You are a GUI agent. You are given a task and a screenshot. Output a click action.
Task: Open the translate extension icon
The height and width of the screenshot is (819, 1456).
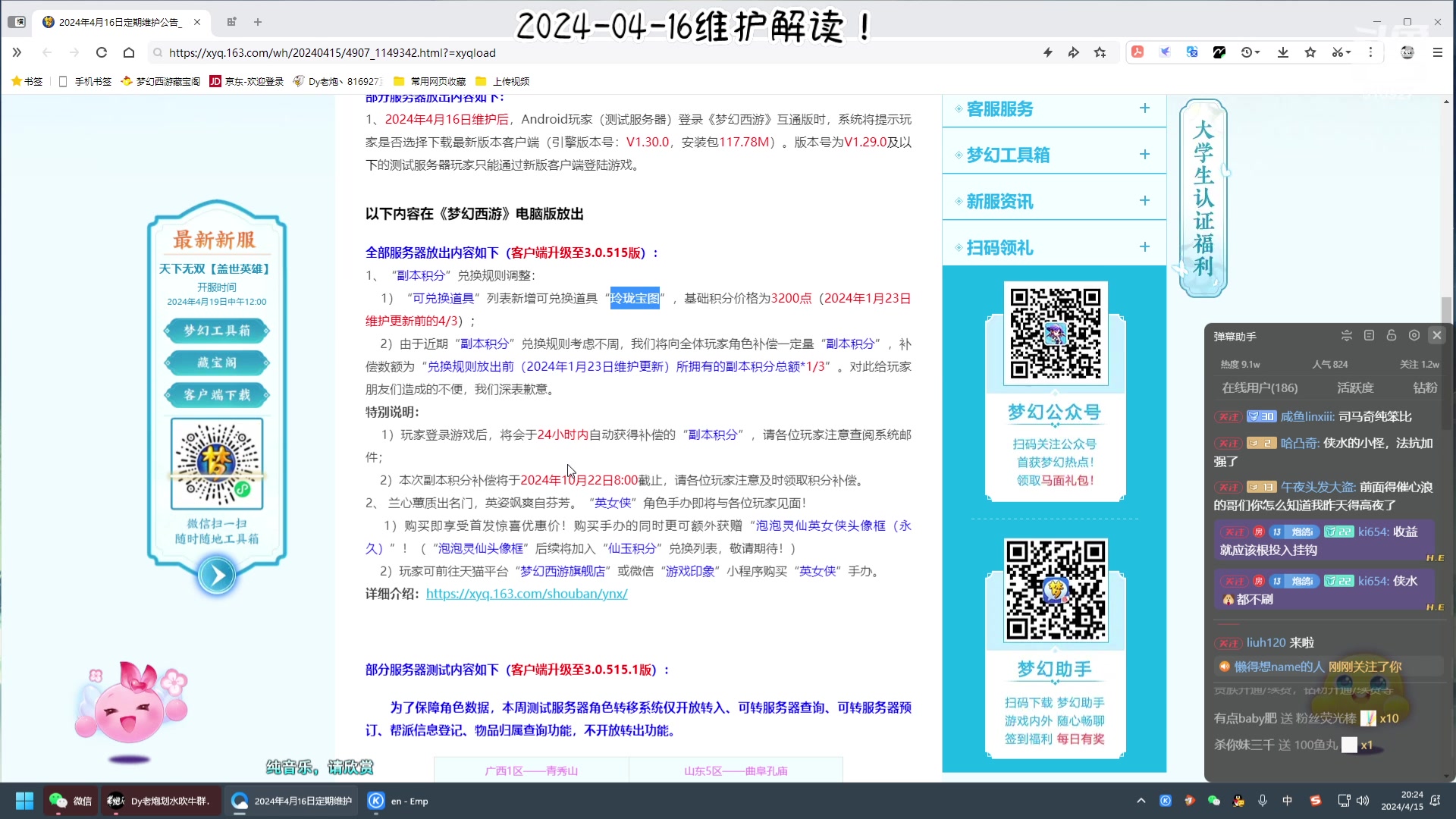point(1192,52)
